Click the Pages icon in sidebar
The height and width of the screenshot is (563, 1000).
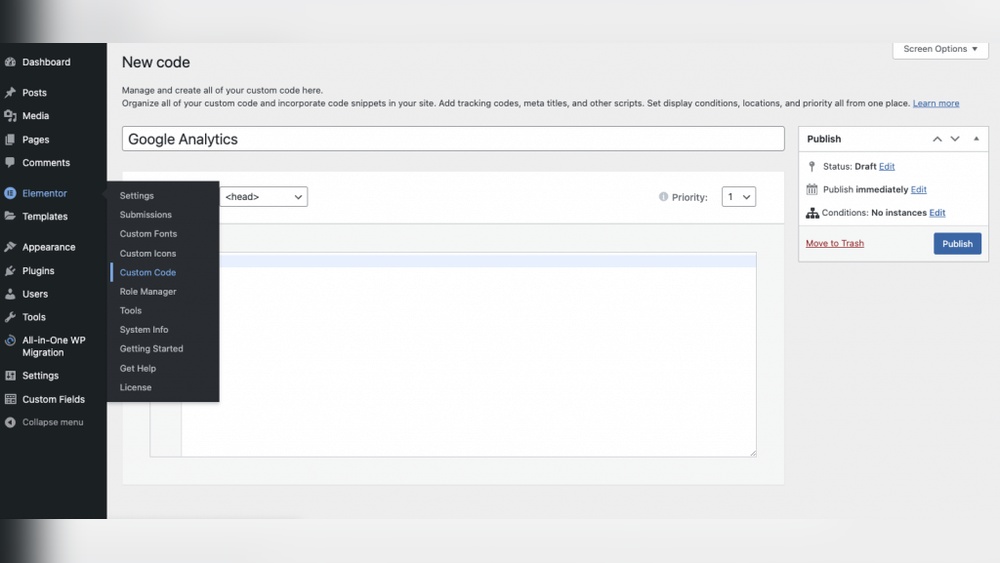[x=10, y=139]
